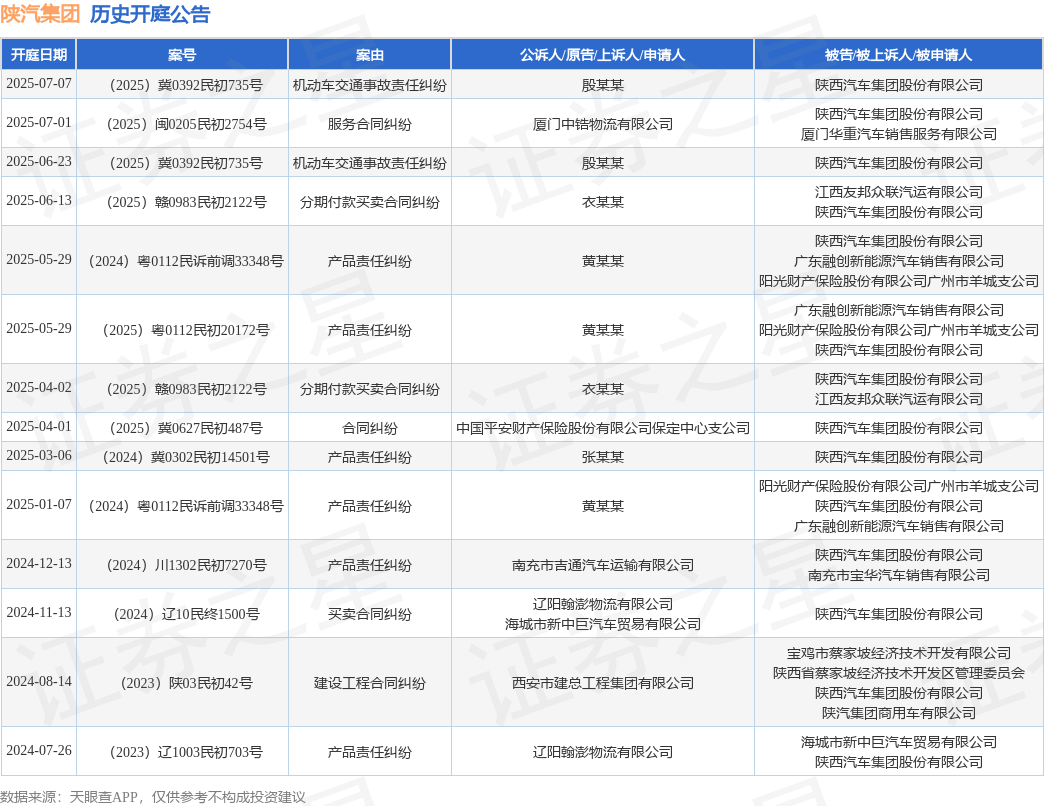Click 江西友邦众联汽运有限公司 in the 2025-06-13 row
Image resolution: width=1044 pixels, height=806 pixels.
pyautogui.click(x=898, y=192)
